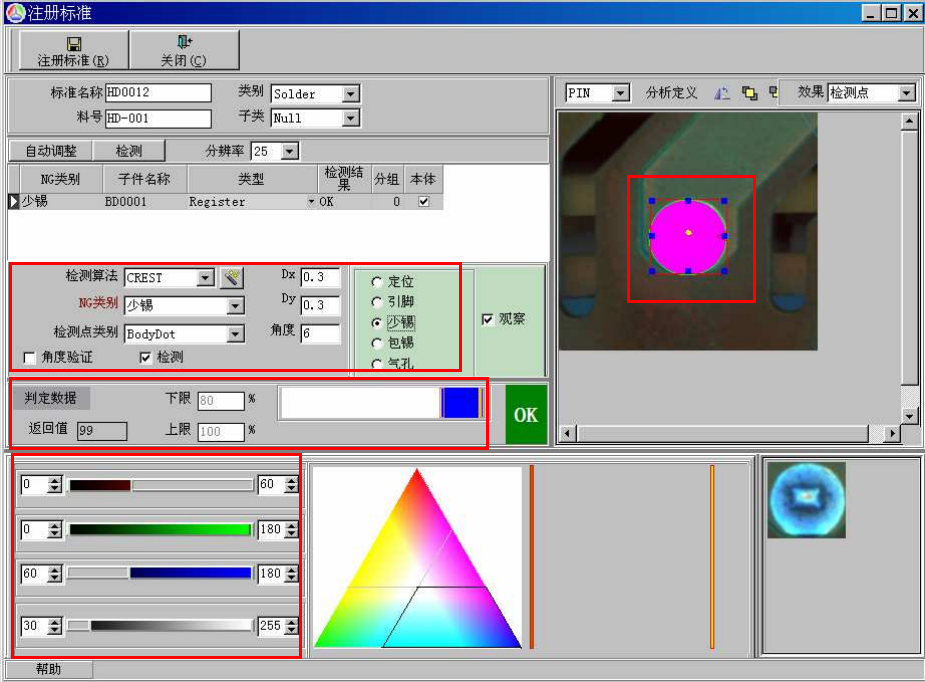
Task: Click the partially hidden icon left of 效果
Action: tap(773, 92)
